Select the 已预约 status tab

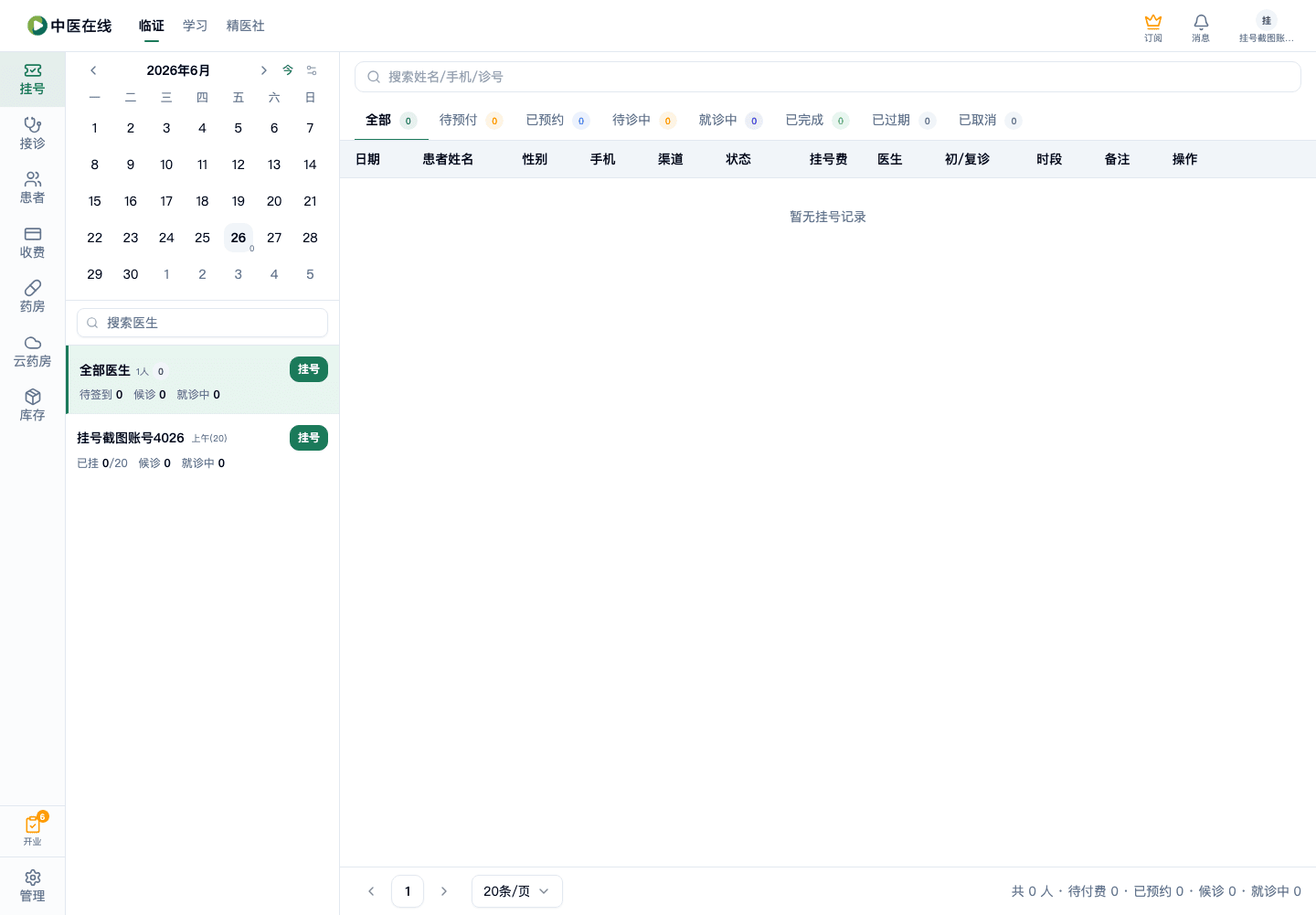point(557,121)
